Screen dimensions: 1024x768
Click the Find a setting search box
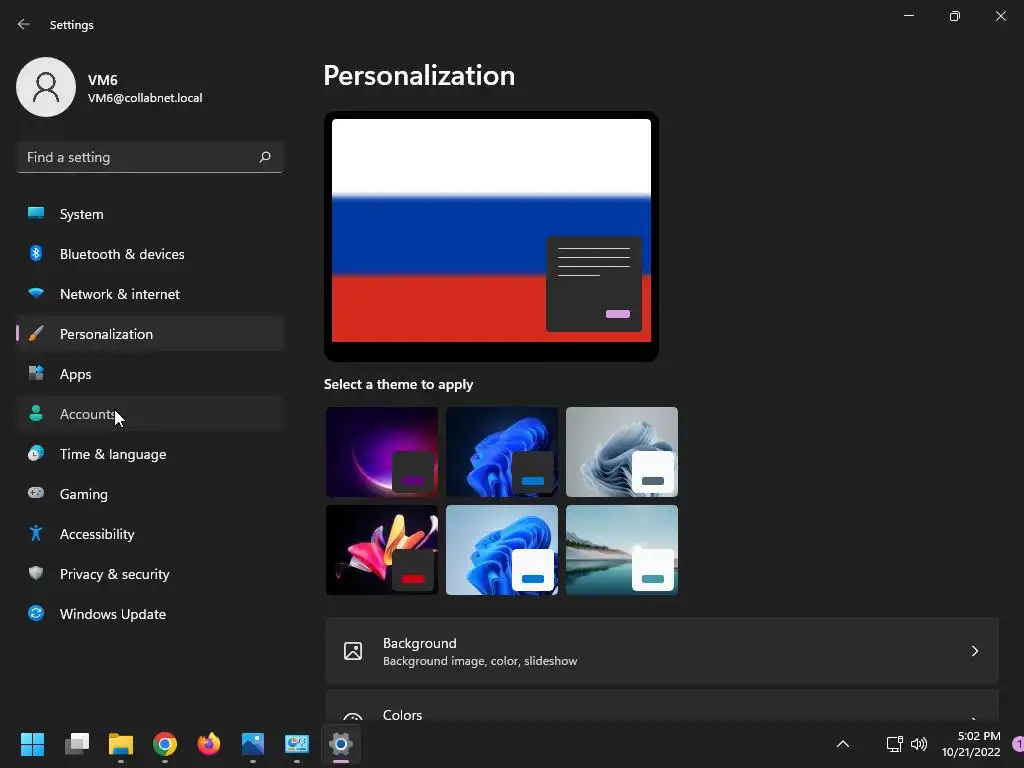tap(150, 157)
